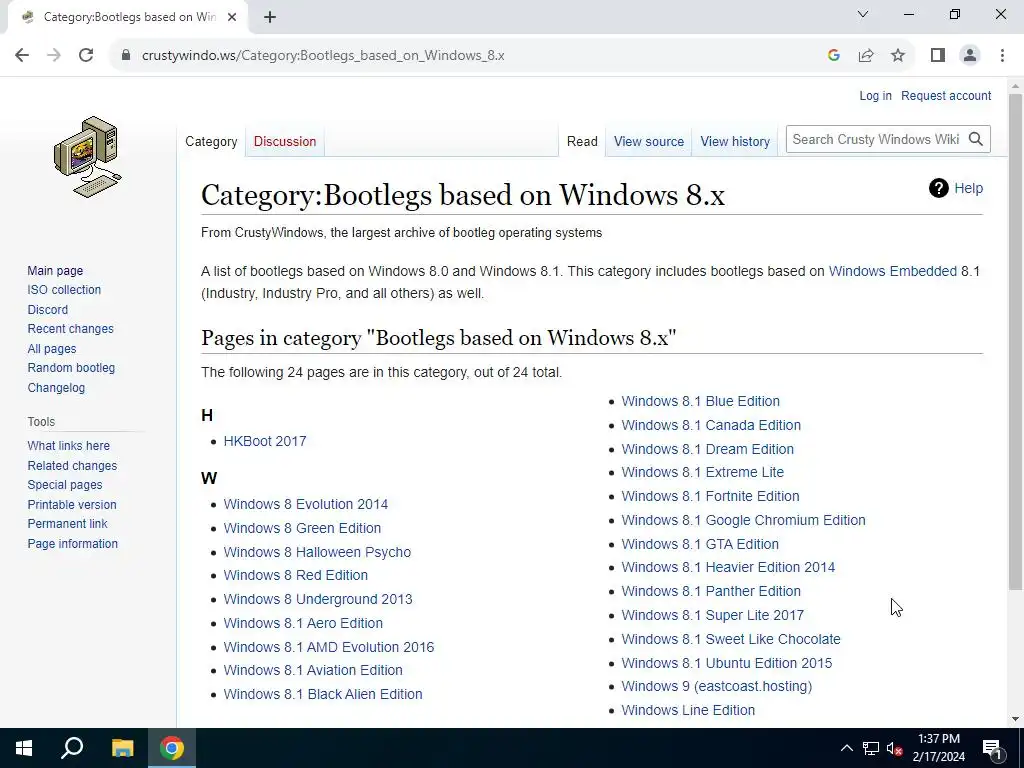Open Recent changes in sidebar
The width and height of the screenshot is (1024, 768).
coord(71,328)
